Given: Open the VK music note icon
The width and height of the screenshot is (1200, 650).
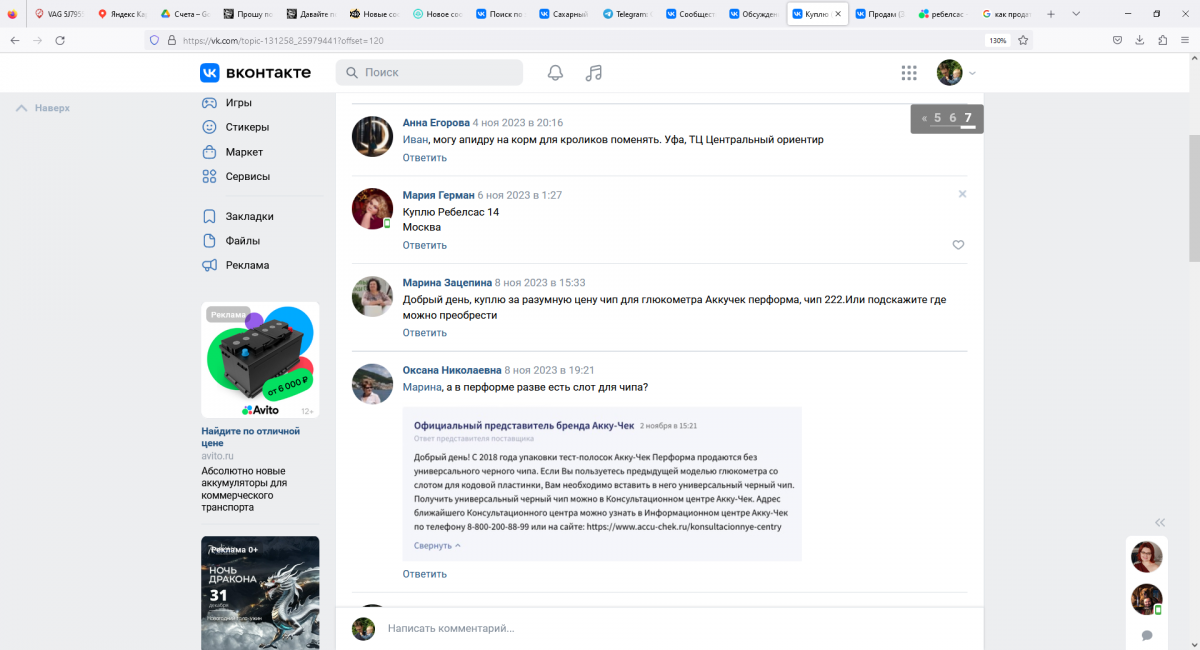Looking at the screenshot, I should (594, 73).
